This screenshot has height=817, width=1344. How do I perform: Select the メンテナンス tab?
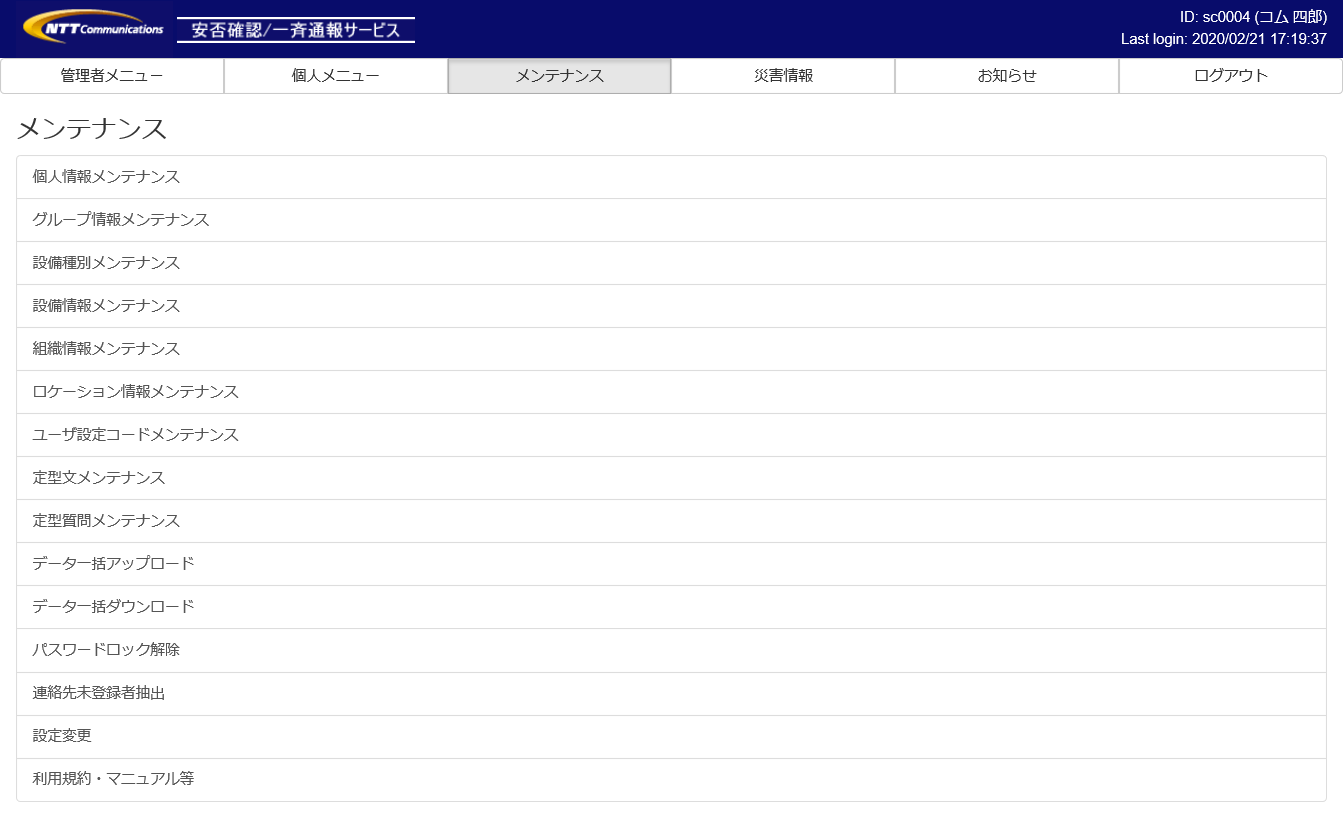(559, 76)
